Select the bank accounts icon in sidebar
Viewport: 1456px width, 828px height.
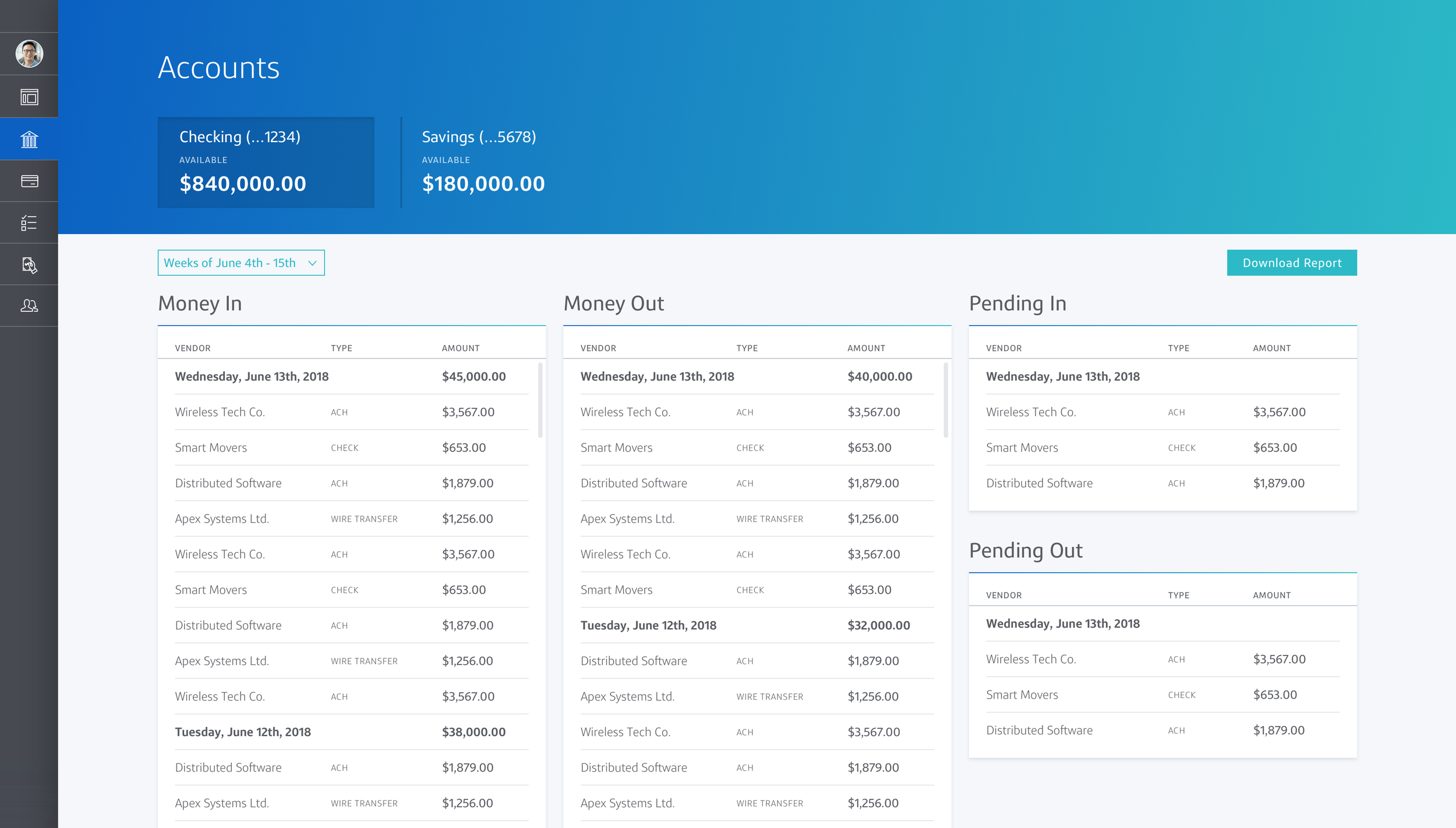pos(29,139)
